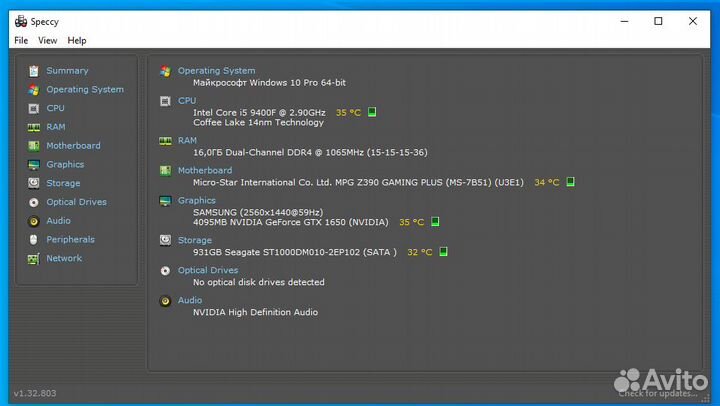This screenshot has width=720, height=406.
Task: Click the Motherboard icon in sidebar
Action: 34,146
